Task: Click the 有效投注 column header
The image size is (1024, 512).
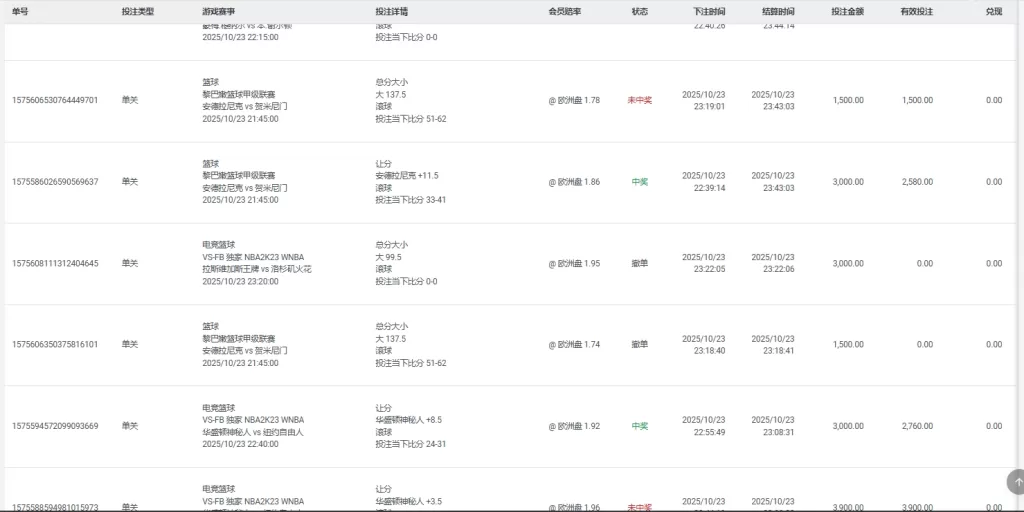Action: [x=916, y=12]
